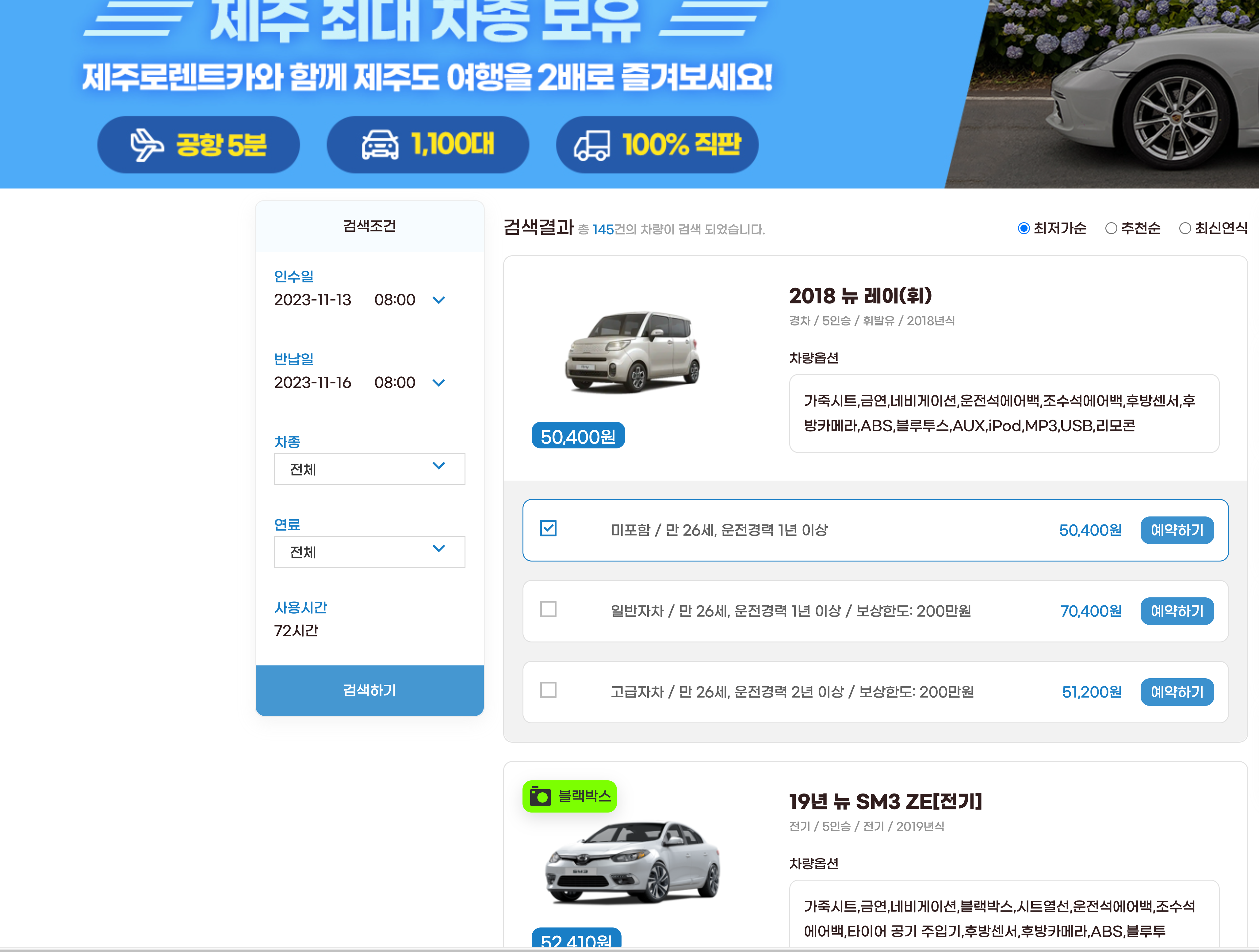
Task: Expand the 인수일 pickup time selector
Action: 439,300
